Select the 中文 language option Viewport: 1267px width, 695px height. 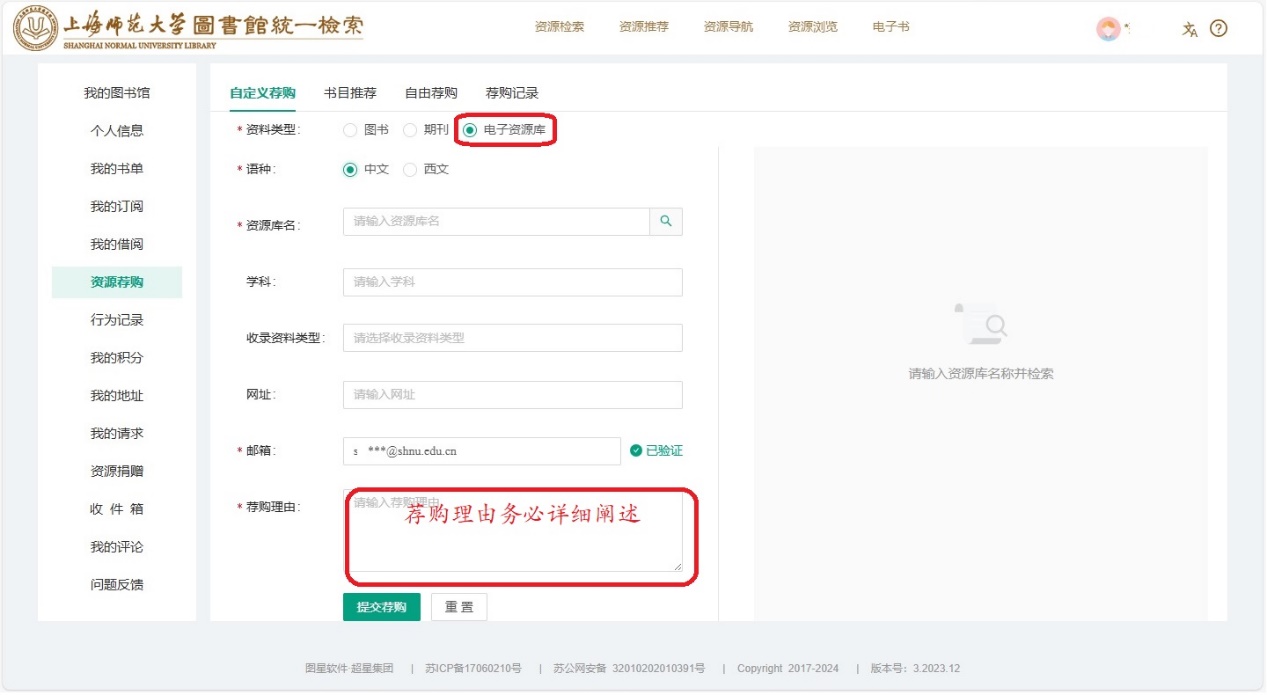(350, 170)
